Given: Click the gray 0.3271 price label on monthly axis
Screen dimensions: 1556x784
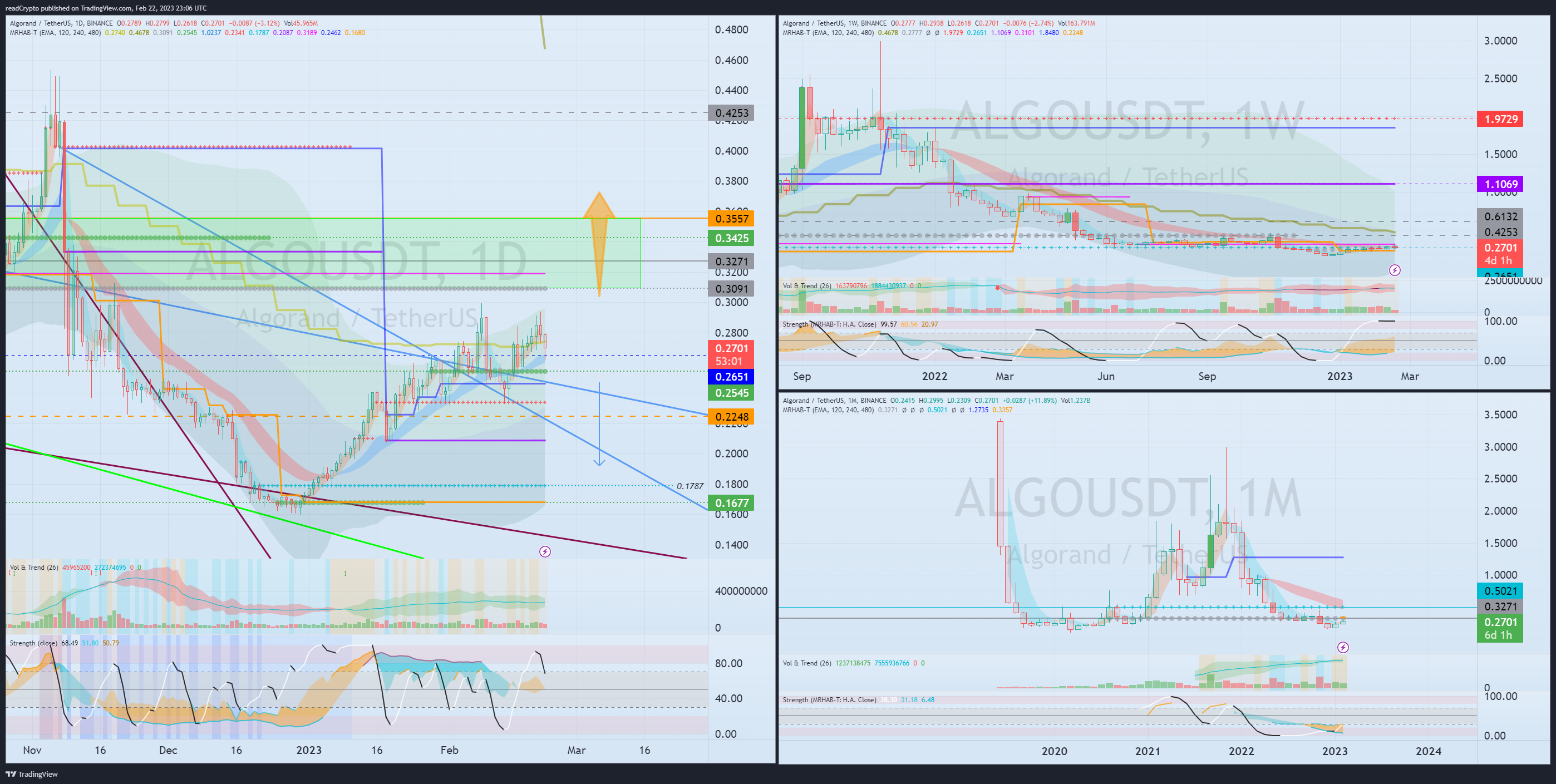Looking at the screenshot, I should [x=1500, y=607].
